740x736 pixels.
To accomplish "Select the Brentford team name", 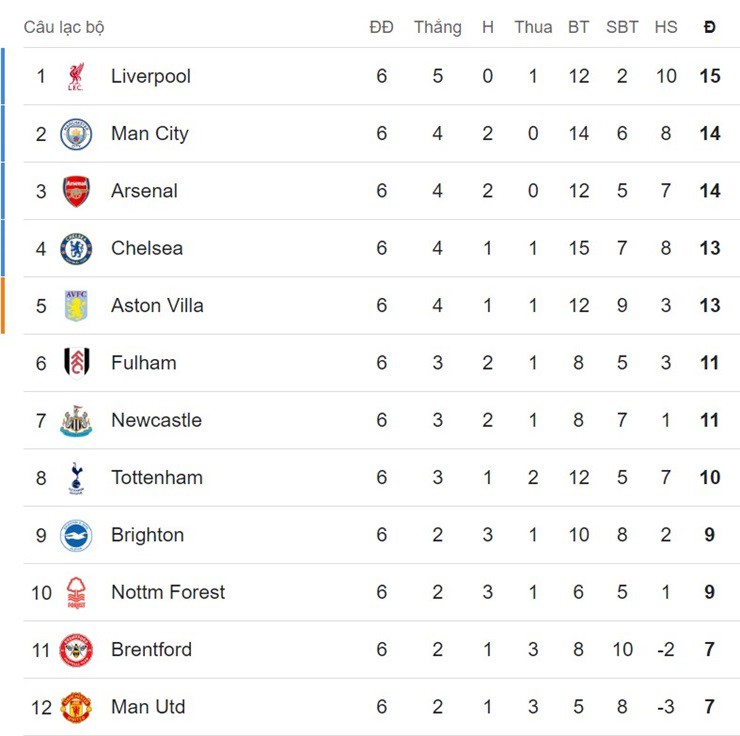I will pos(151,650).
